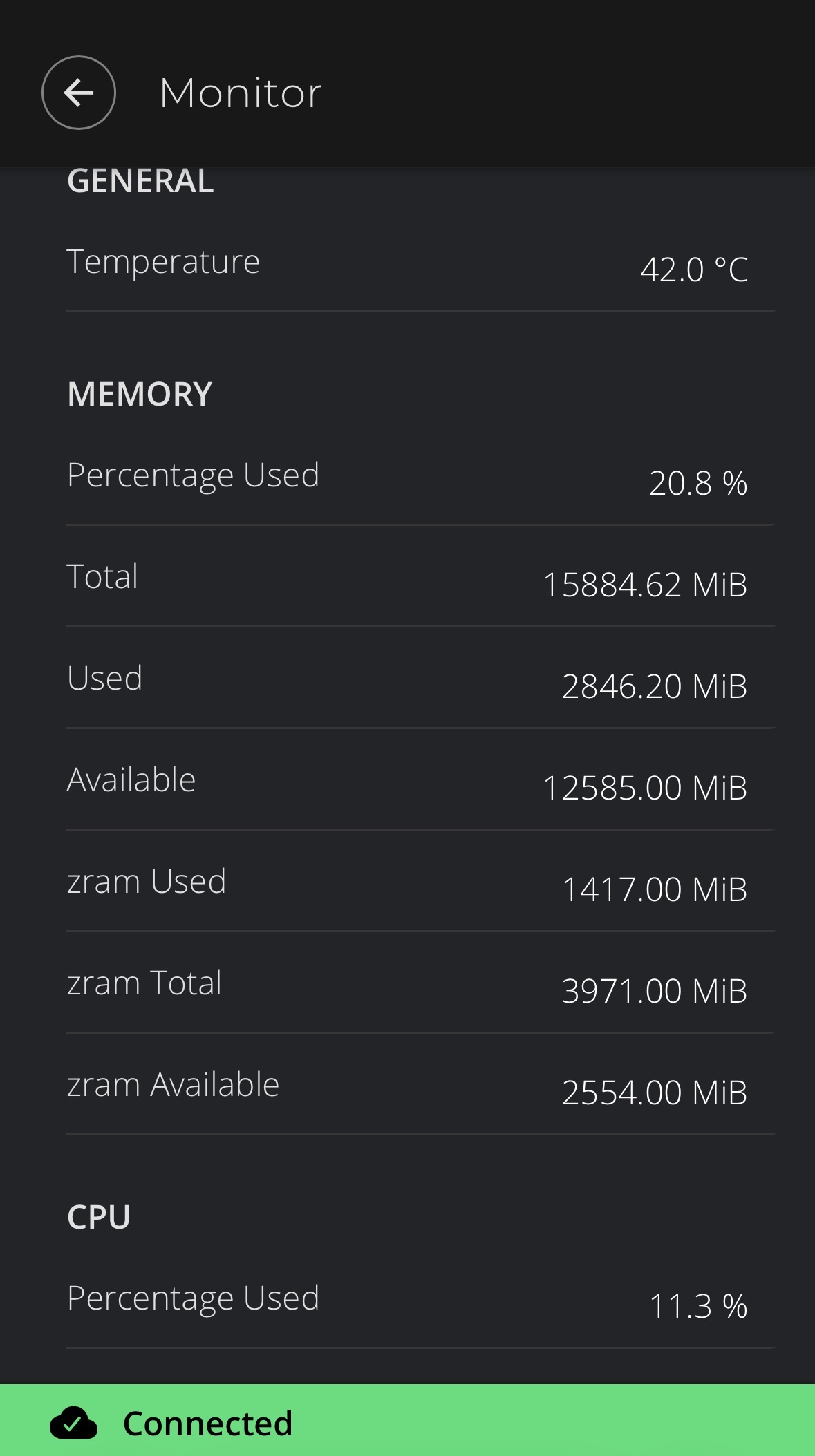Click the 20.8 % memory value

[697, 482]
